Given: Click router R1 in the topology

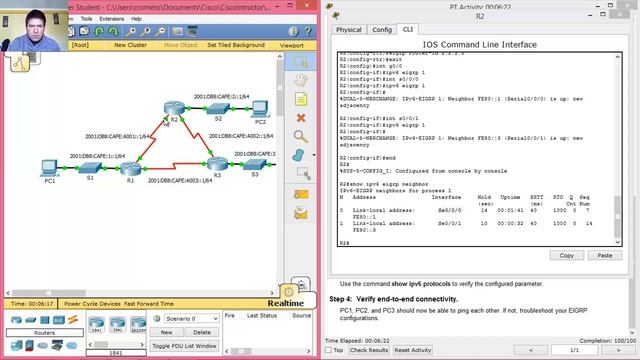Looking at the screenshot, I should pos(130,168).
